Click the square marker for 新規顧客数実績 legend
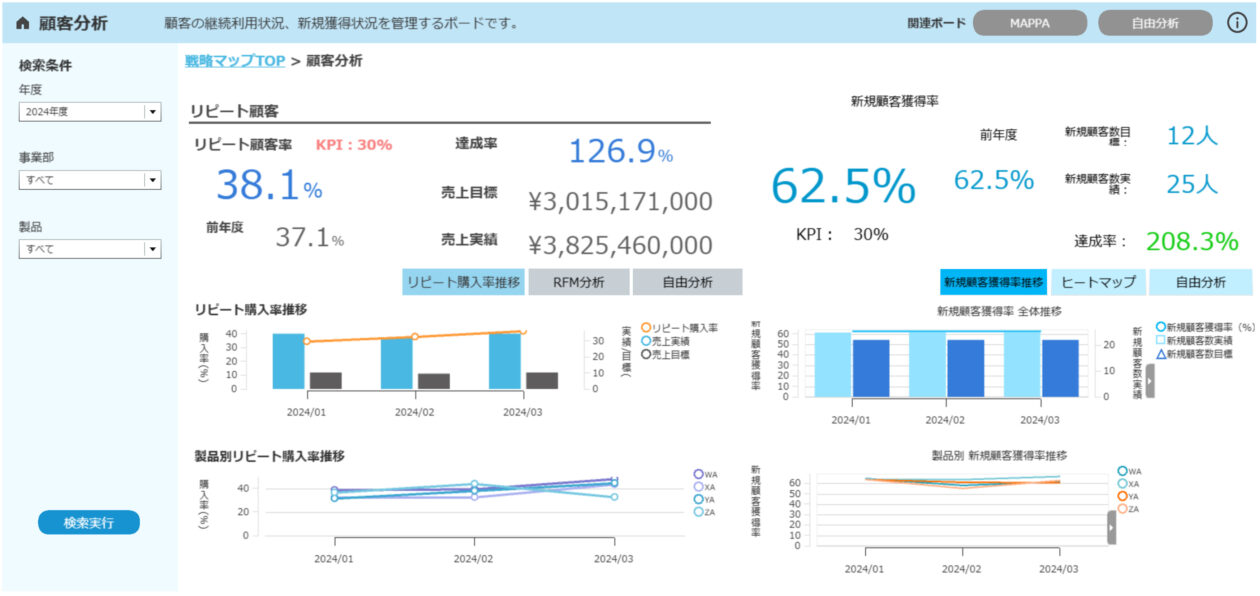Viewport: 1260px width, 596px height. [1160, 340]
